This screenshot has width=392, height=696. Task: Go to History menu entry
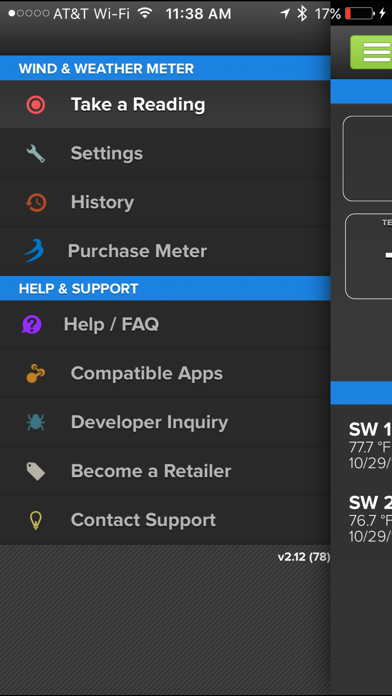[165, 202]
